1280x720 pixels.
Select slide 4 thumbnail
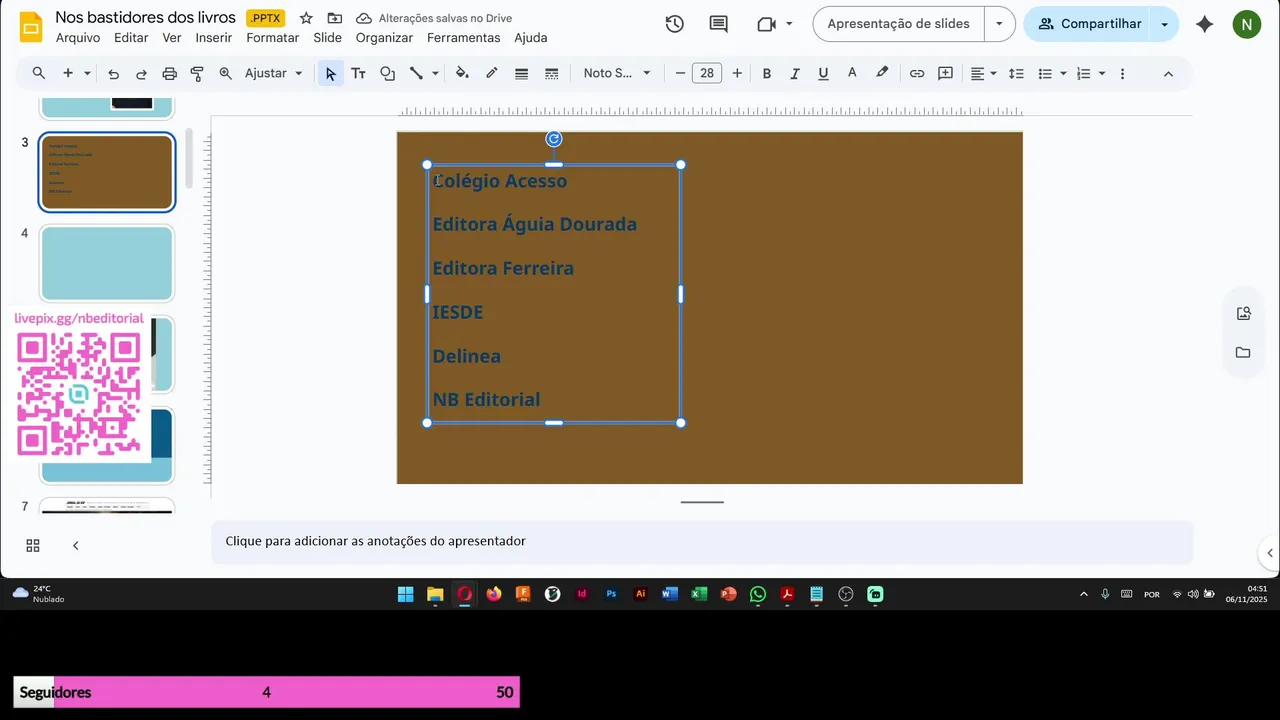coord(107,263)
